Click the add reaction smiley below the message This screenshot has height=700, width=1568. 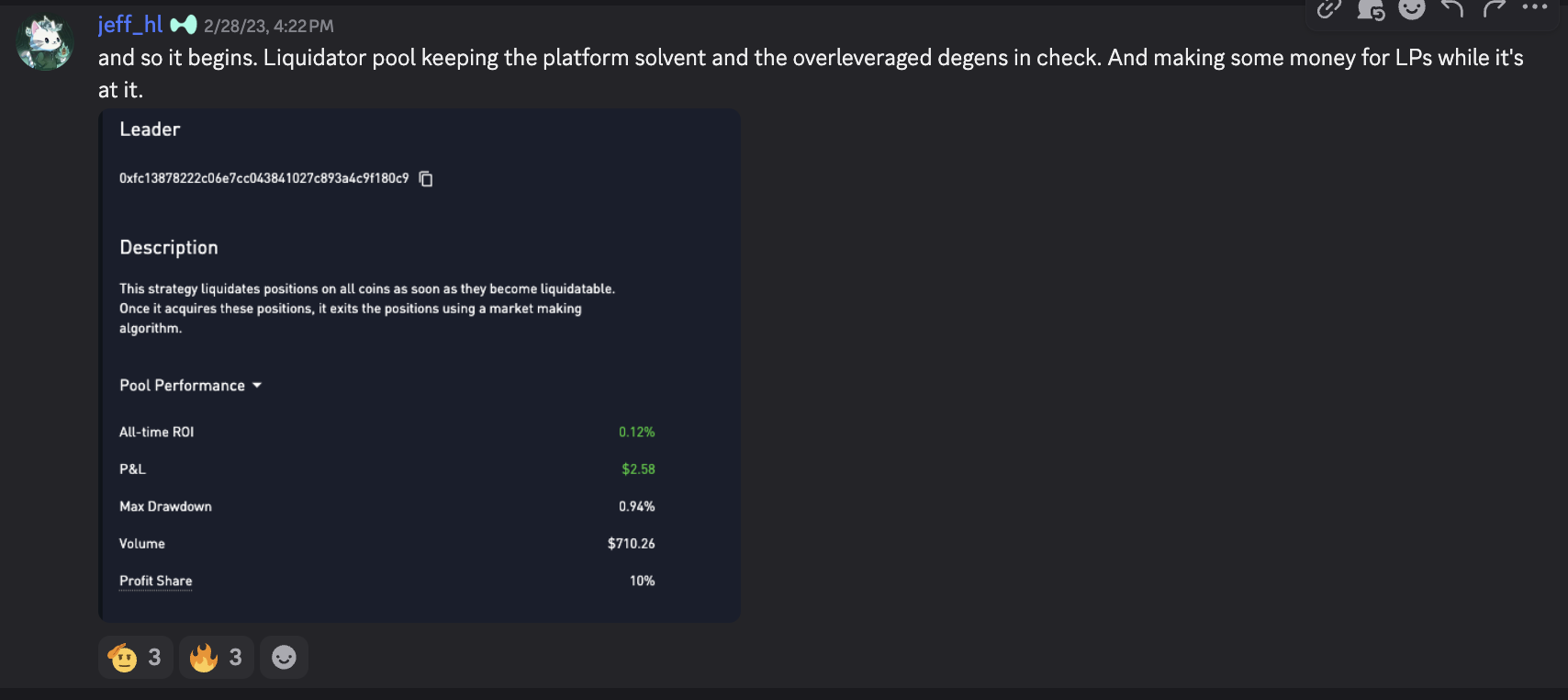[284, 657]
